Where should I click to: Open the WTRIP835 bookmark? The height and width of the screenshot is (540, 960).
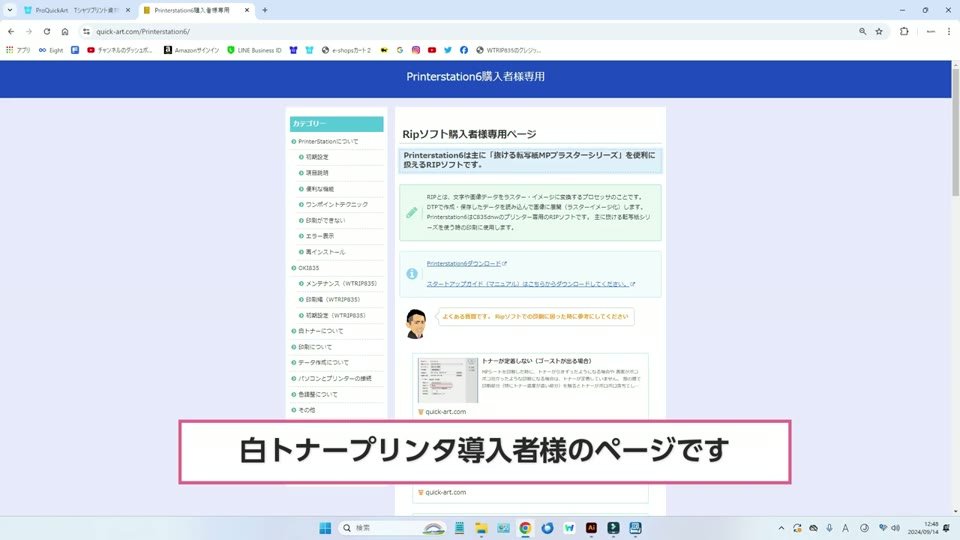tap(508, 50)
